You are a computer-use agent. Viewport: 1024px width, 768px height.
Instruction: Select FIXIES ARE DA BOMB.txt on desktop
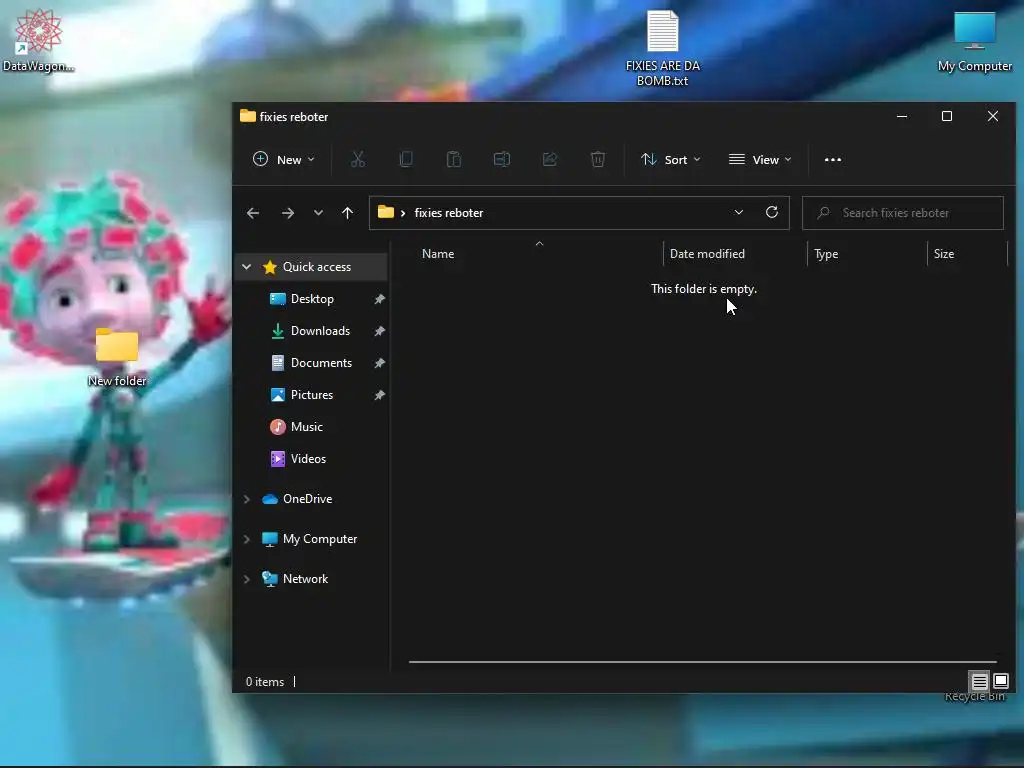pos(662,48)
